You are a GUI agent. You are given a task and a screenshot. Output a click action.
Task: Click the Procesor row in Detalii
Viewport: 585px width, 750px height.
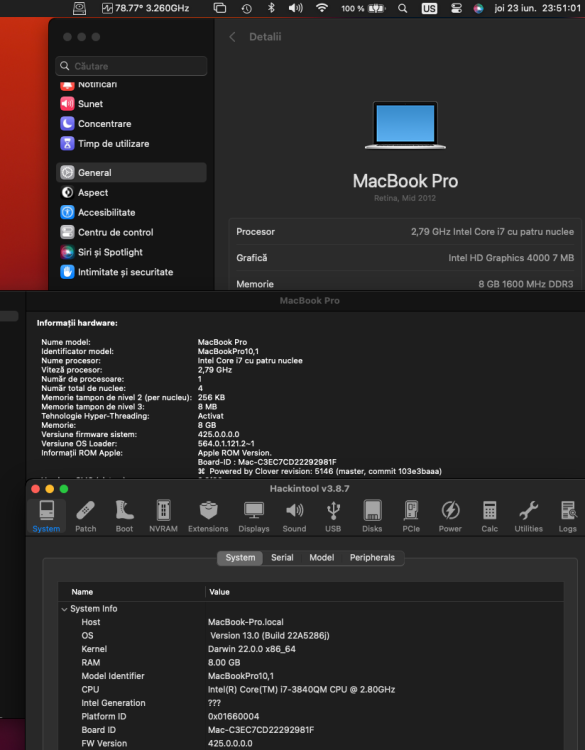(405, 232)
